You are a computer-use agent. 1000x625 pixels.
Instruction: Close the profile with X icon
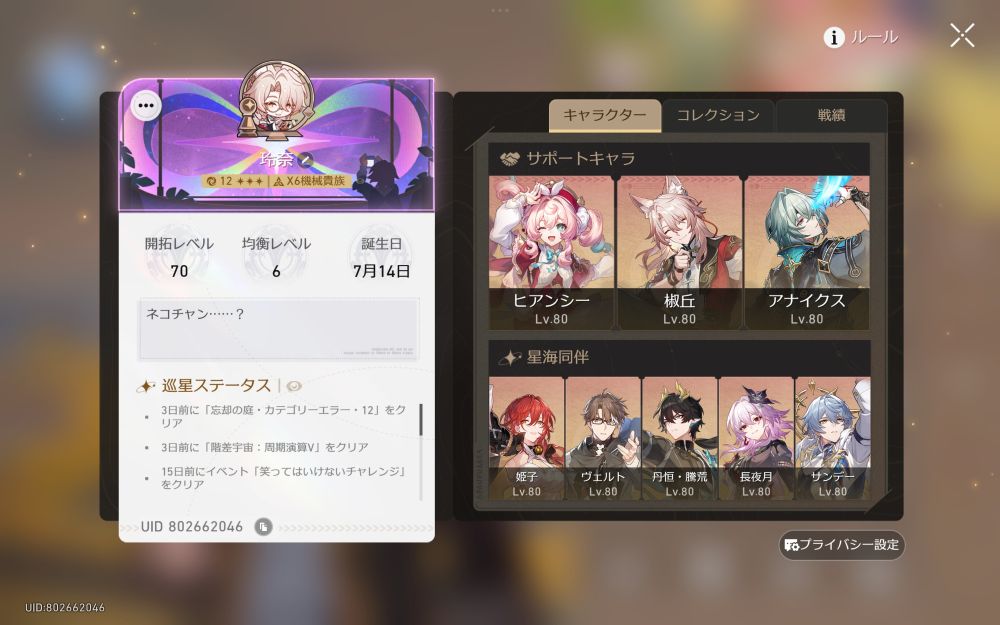pyautogui.click(x=962, y=36)
